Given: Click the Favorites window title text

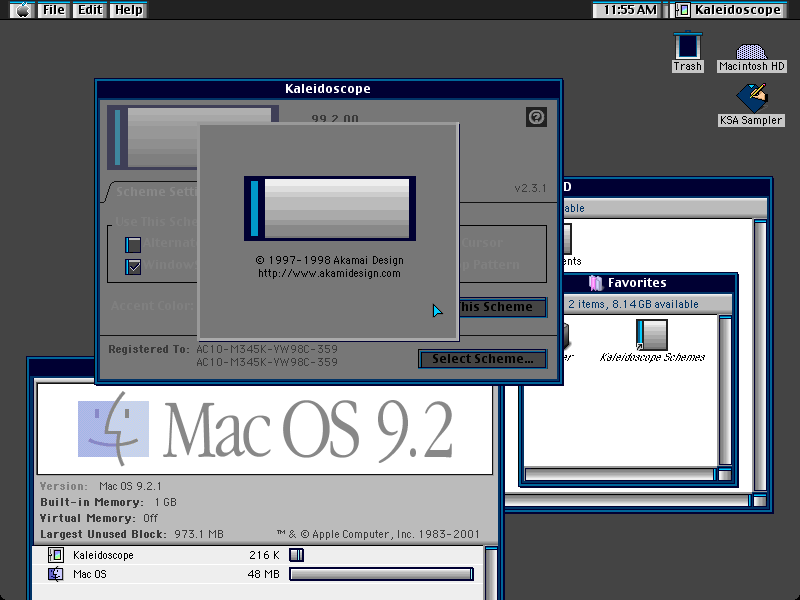Looking at the screenshot, I should coord(637,283).
